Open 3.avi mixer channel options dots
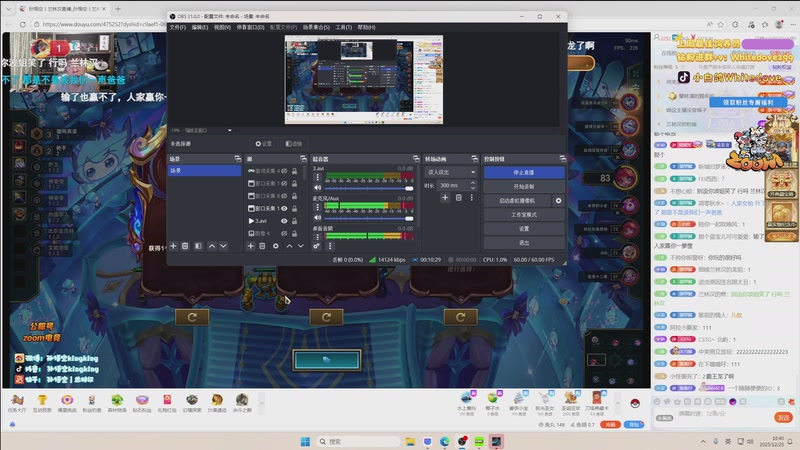 point(317,178)
